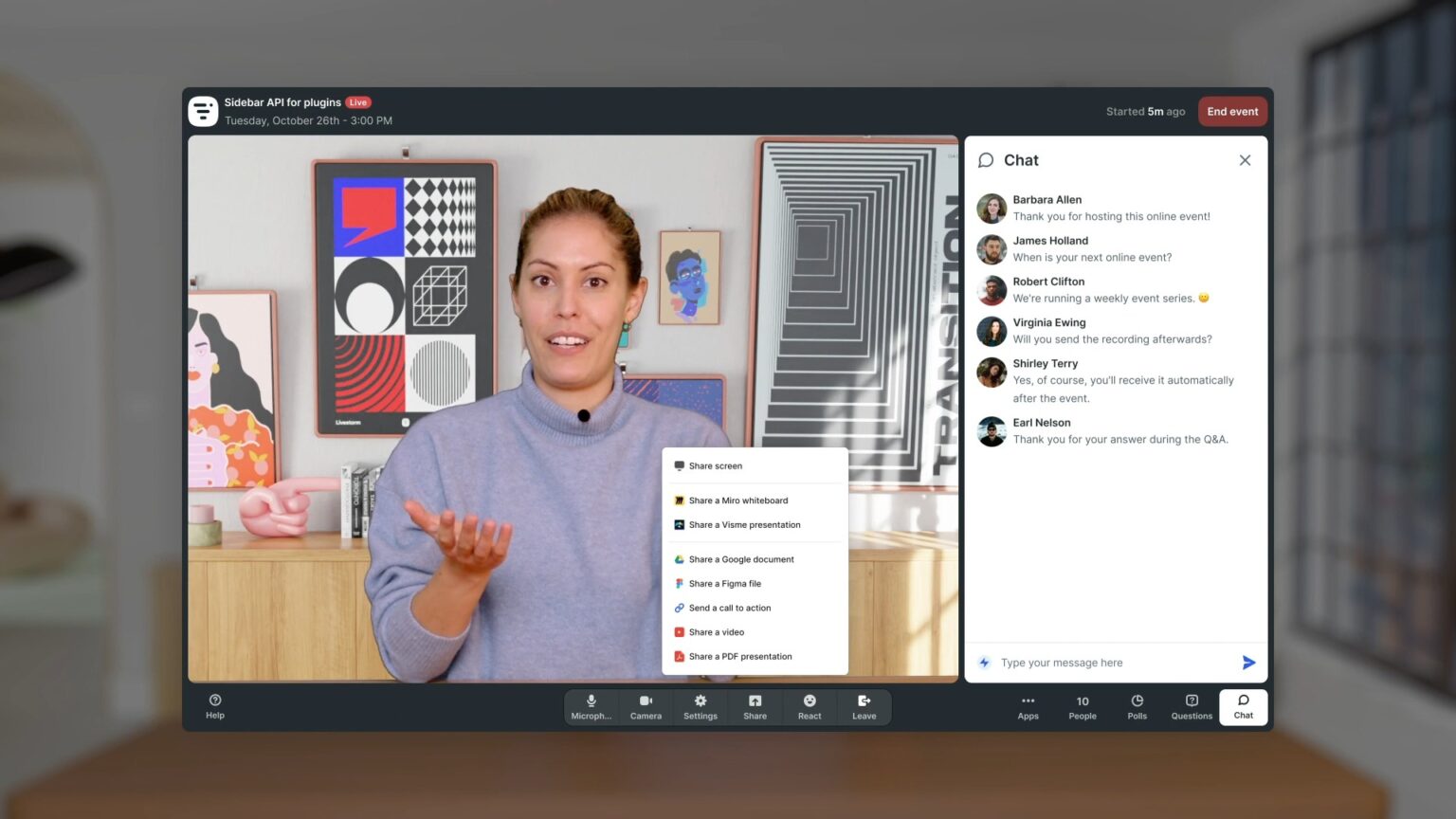Close the Chat panel with the X
The width and height of the screenshot is (1456, 819).
(1245, 160)
